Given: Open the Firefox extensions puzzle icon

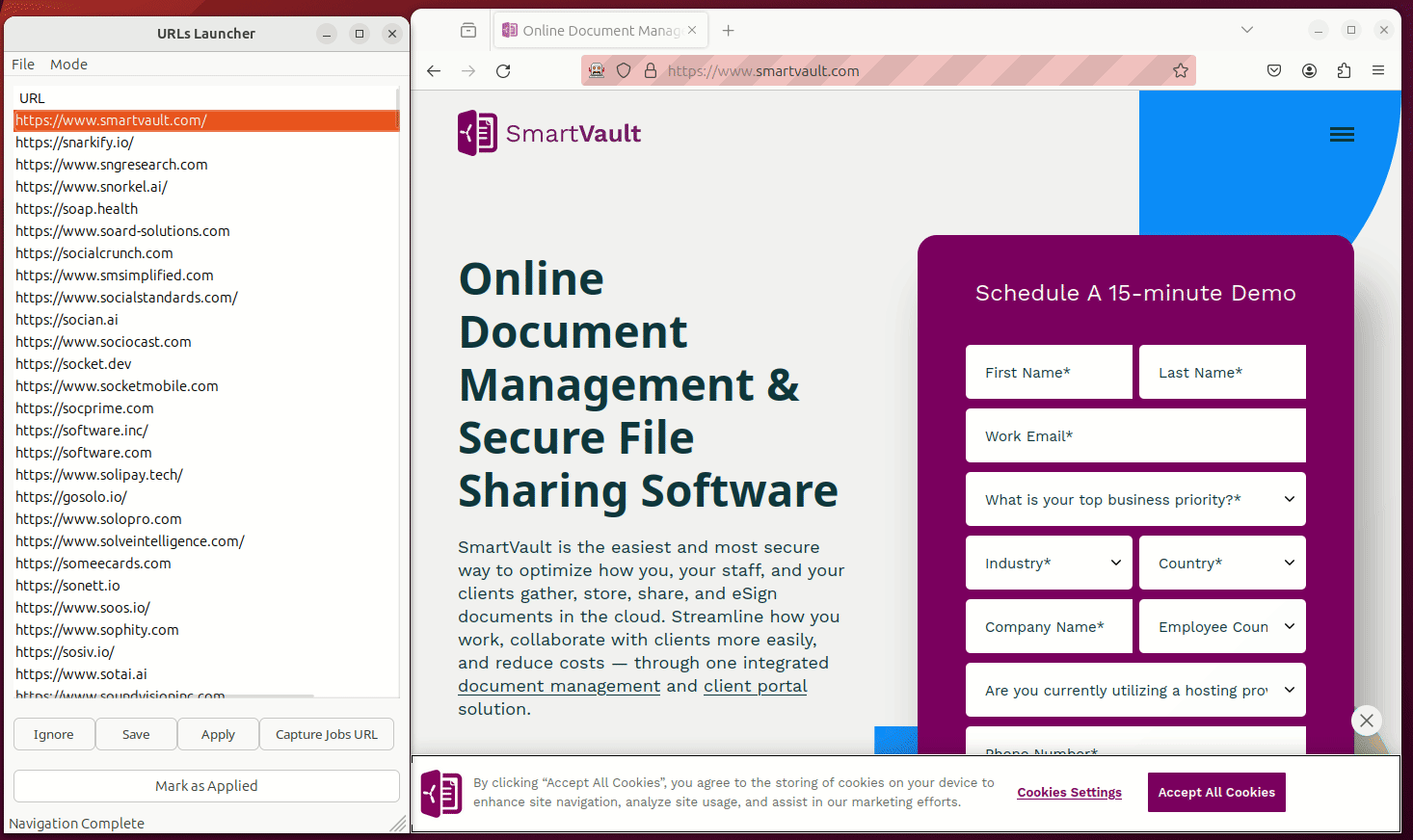Looking at the screenshot, I should coord(1344,71).
